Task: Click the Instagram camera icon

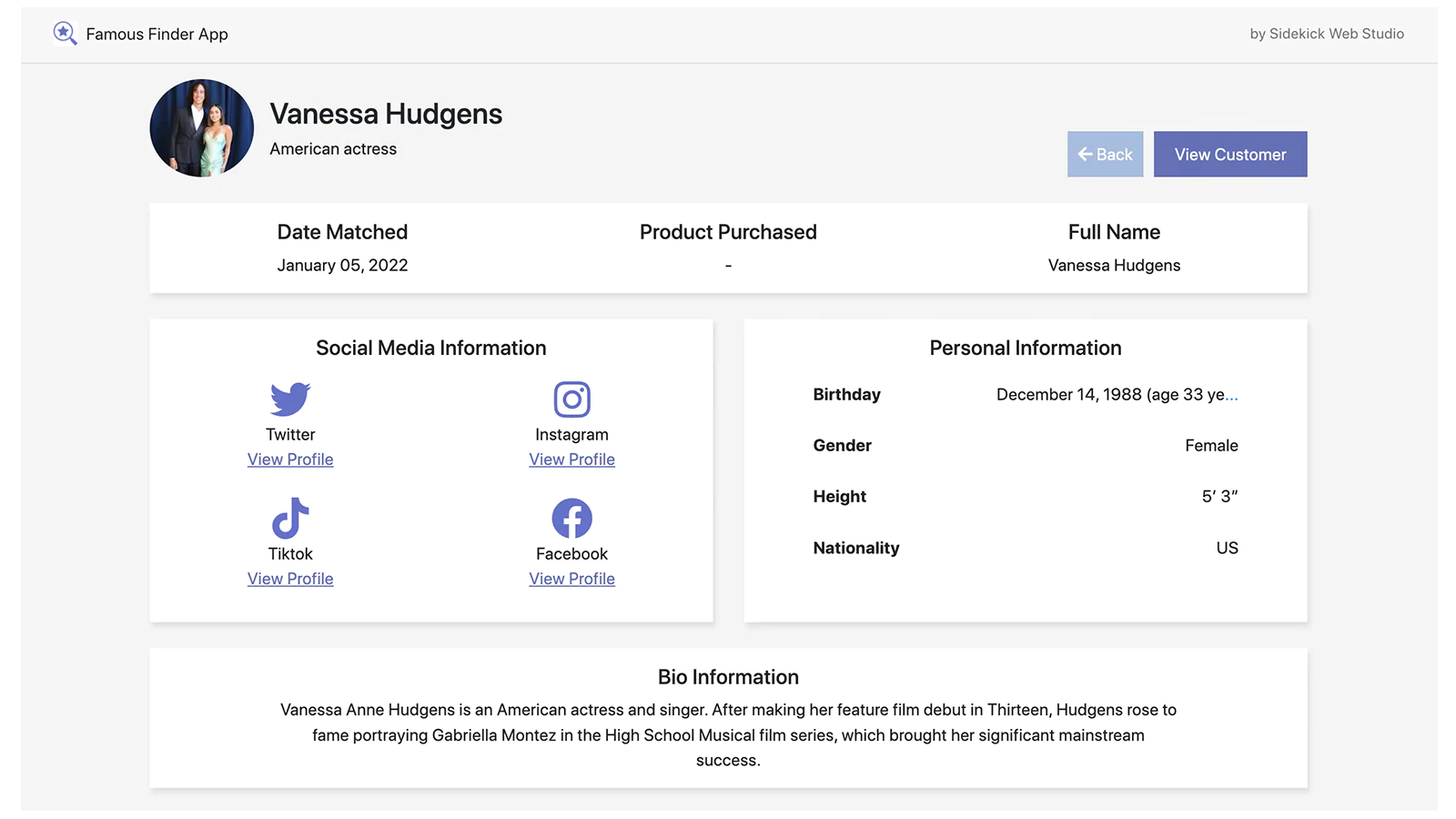Action: [x=571, y=399]
